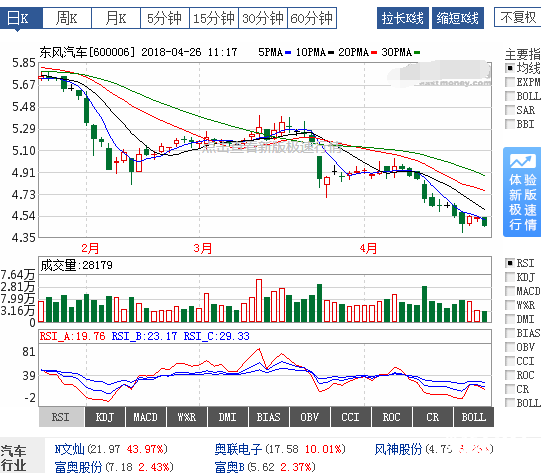Image resolution: width=541 pixels, height=473 pixels.
Task: Click the 汽车行业 sector label
Action: 13,458
